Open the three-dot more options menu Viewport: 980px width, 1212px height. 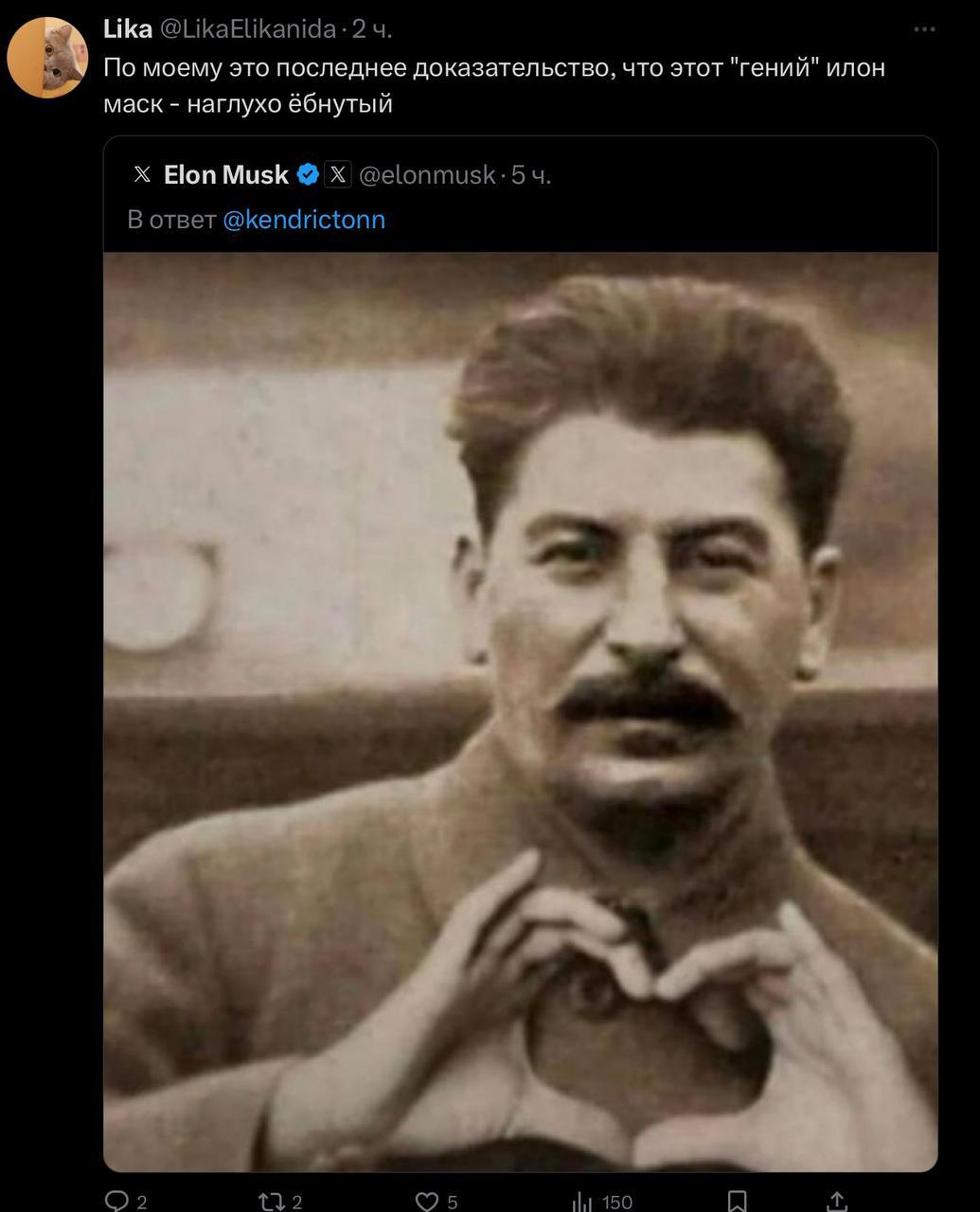924,29
